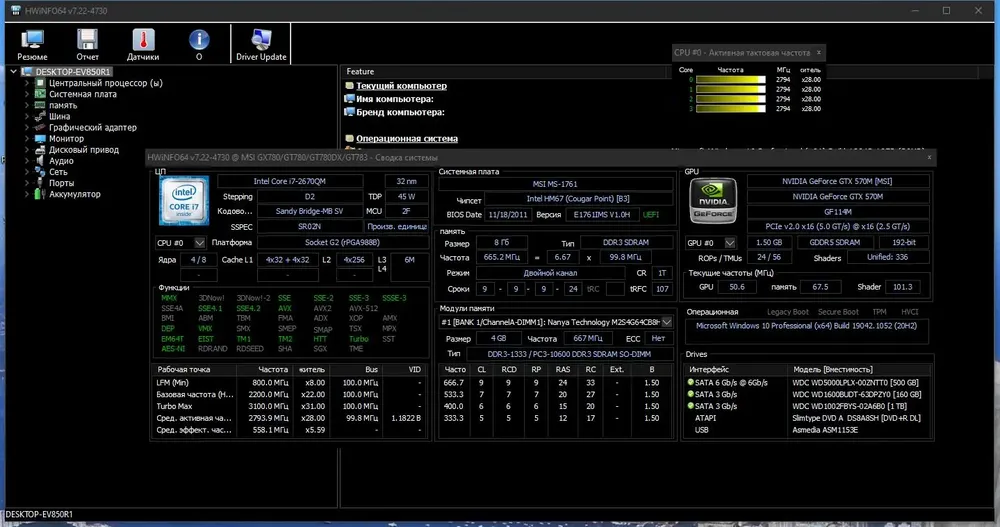The image size is (1000, 527).
Task: Expand Центральный процессор tree node
Action: coord(27,83)
